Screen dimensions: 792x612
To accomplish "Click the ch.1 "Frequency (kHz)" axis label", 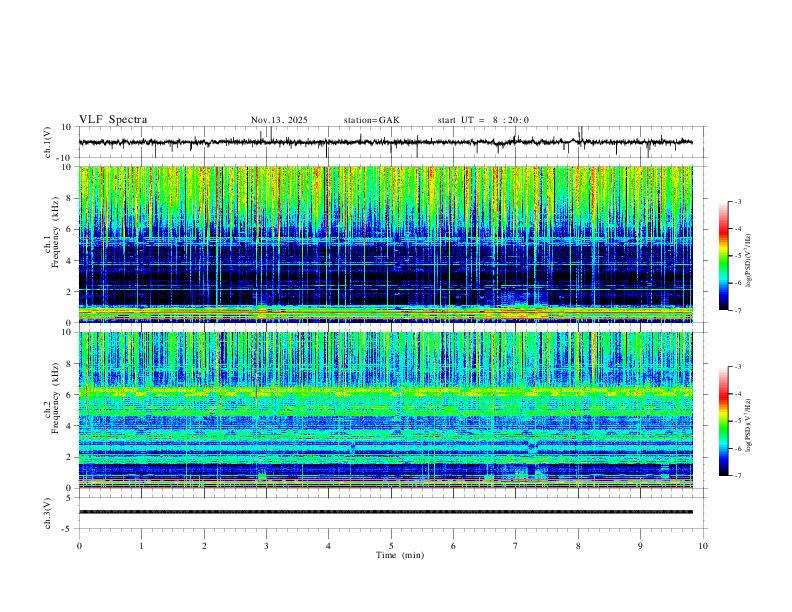I will click(x=55, y=233).
